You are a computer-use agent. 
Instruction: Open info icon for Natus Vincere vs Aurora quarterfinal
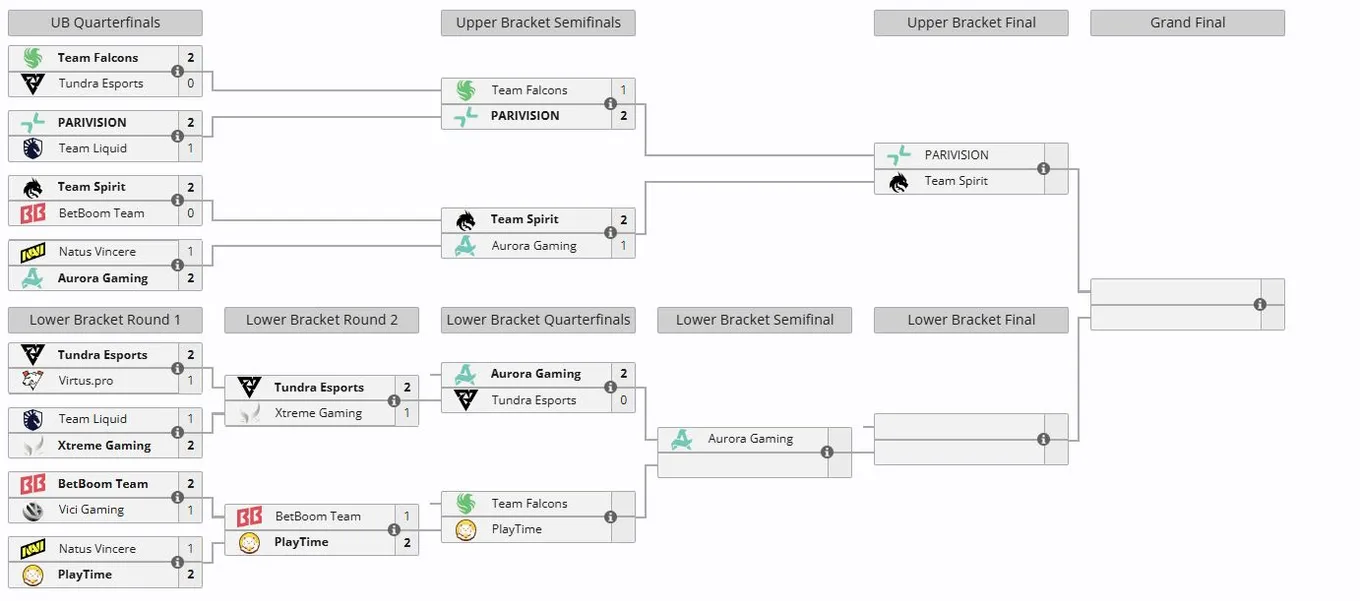coord(177,265)
